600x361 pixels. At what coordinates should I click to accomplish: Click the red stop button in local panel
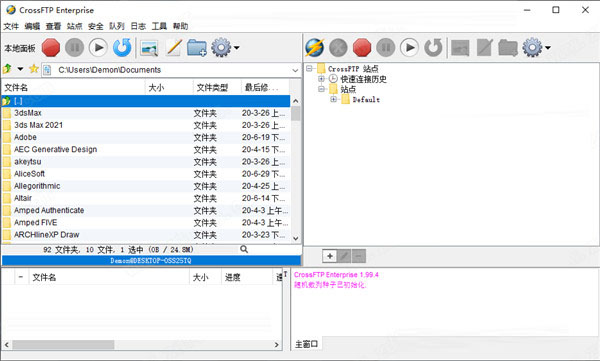pos(51,48)
